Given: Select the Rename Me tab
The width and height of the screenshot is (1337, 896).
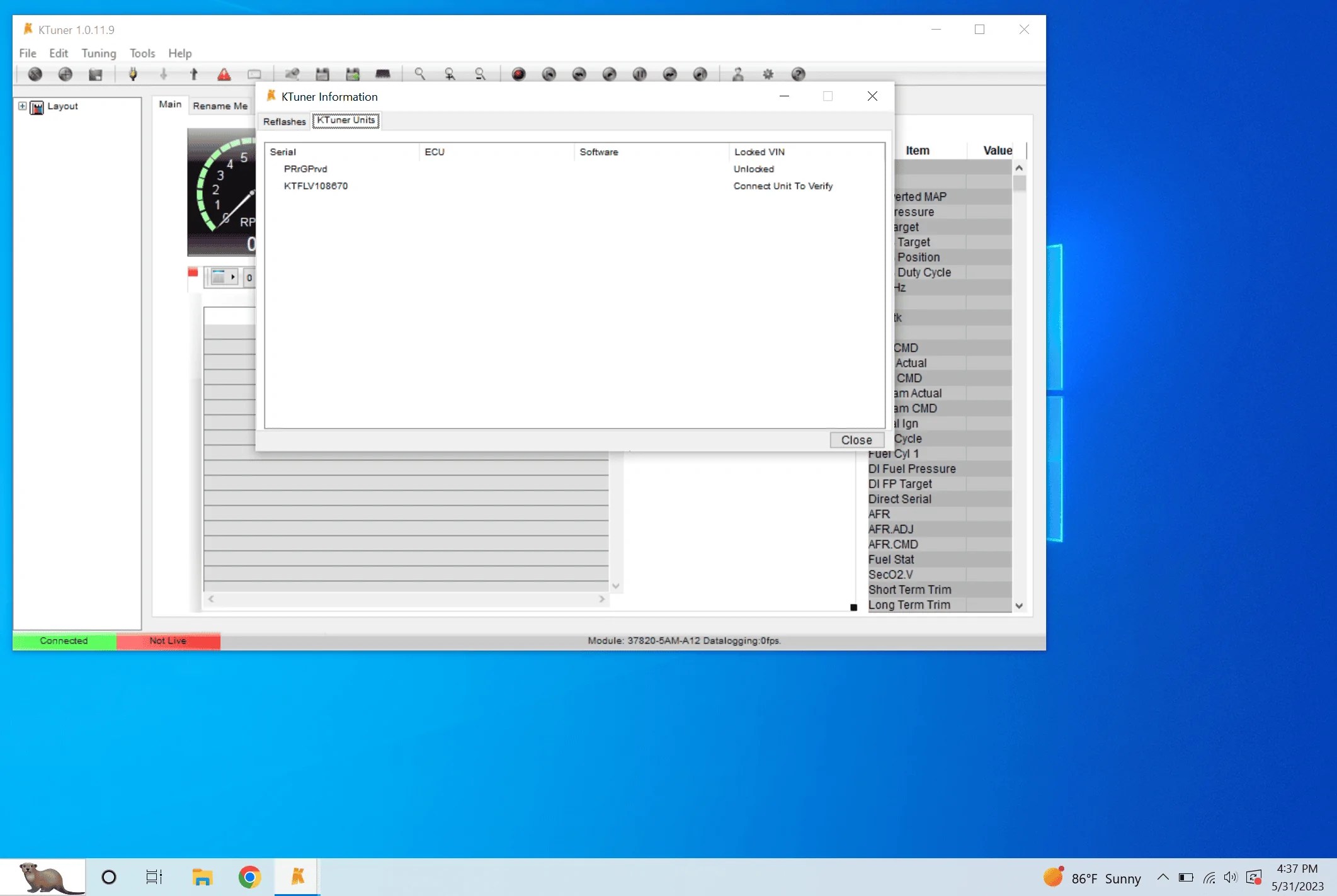Looking at the screenshot, I should 220,106.
